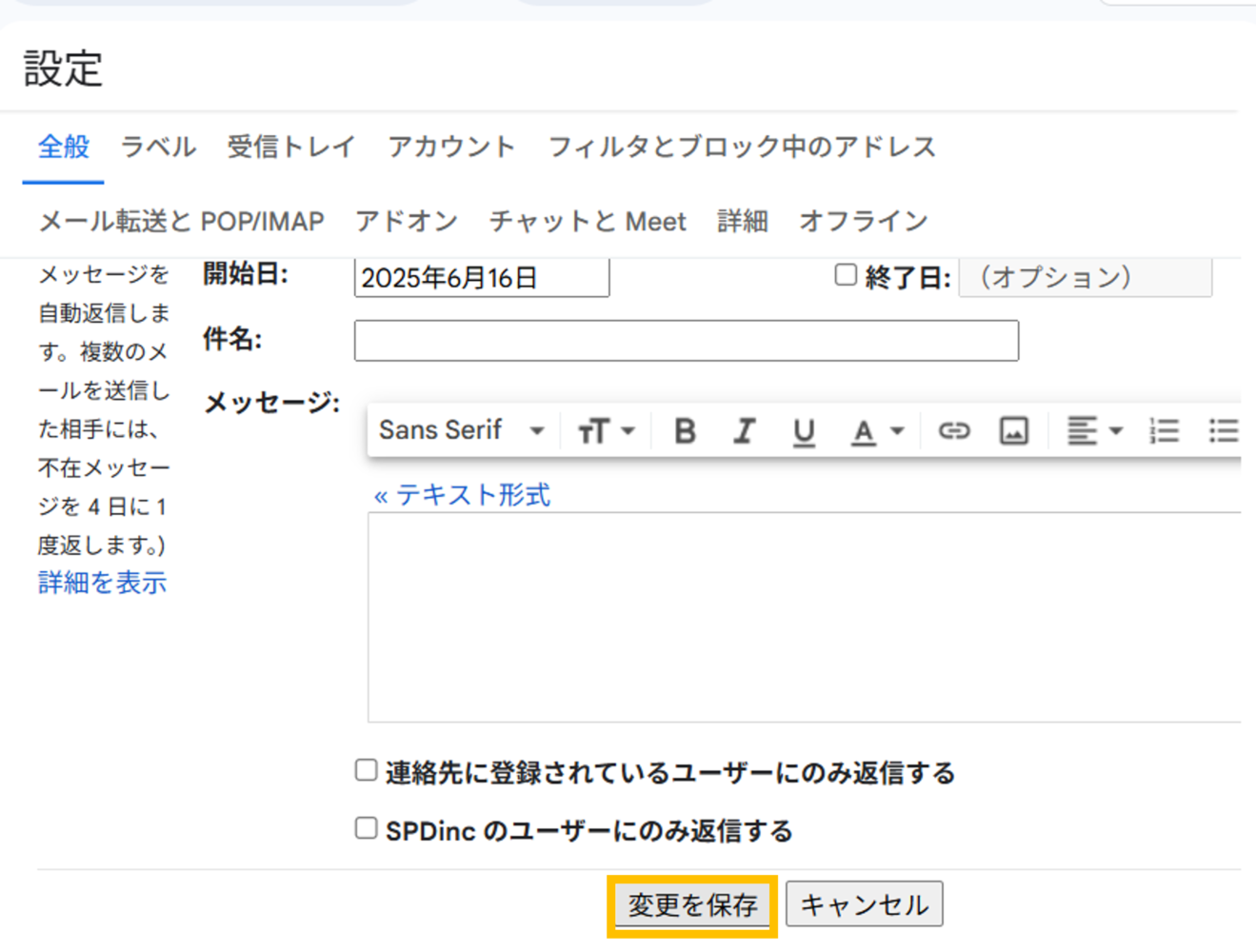The width and height of the screenshot is (1256, 952).
Task: Open the 詳細 tab
Action: tap(743, 221)
